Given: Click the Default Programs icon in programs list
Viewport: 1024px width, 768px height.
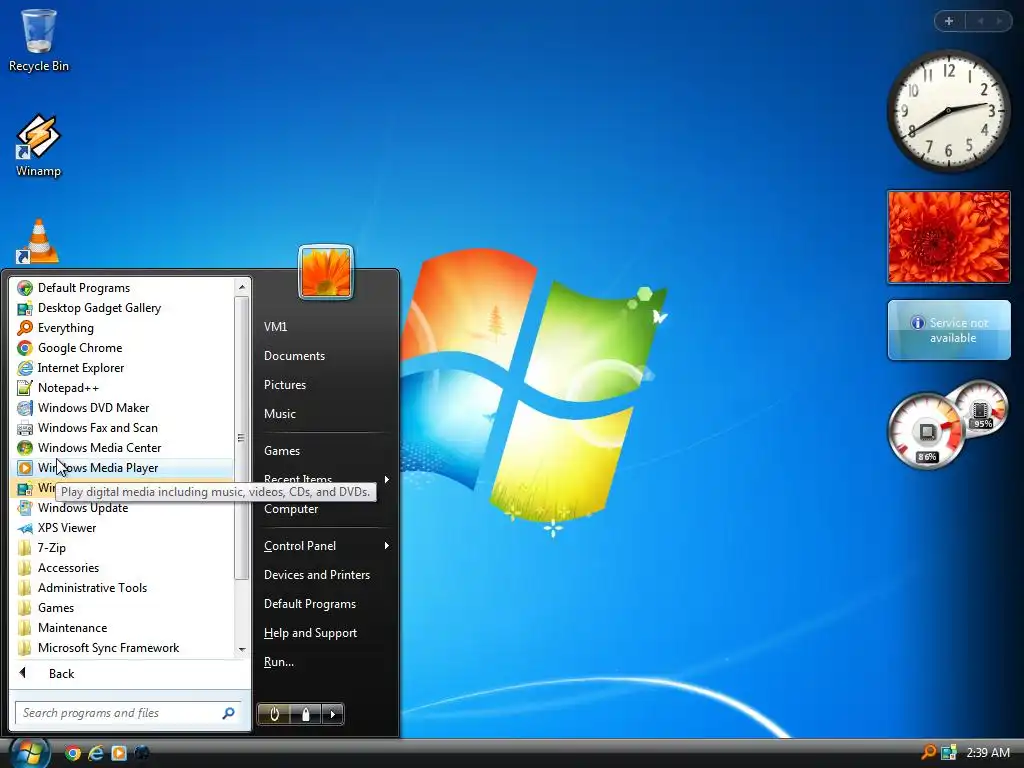Looking at the screenshot, I should (25, 288).
